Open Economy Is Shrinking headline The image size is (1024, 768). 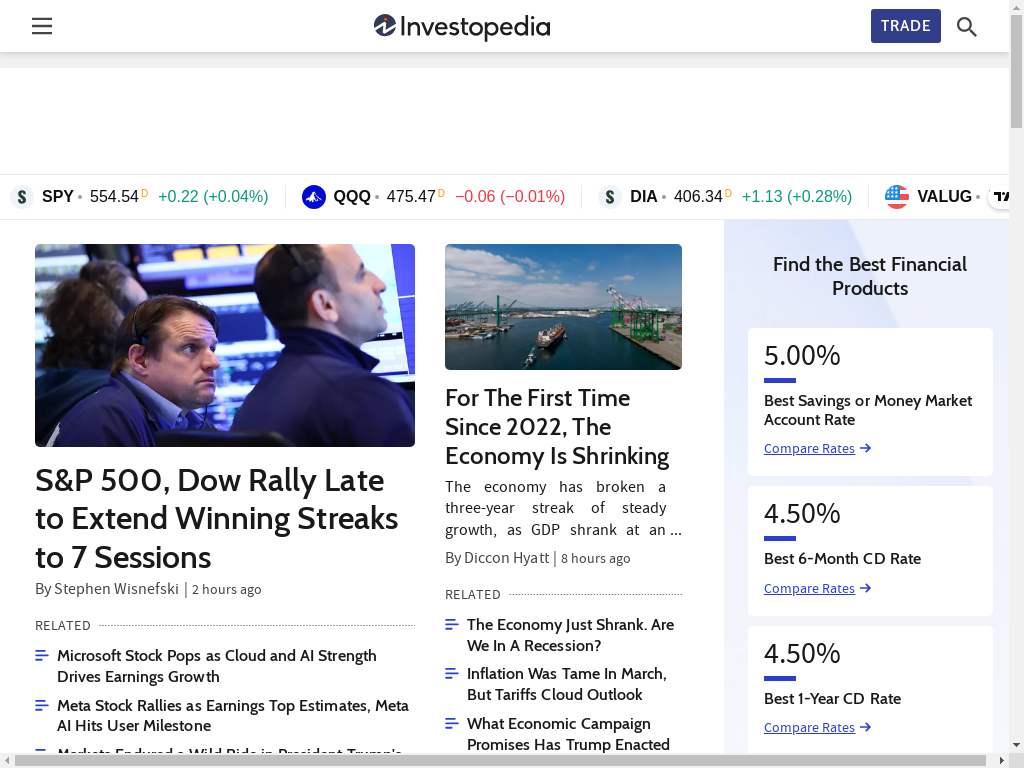click(557, 426)
